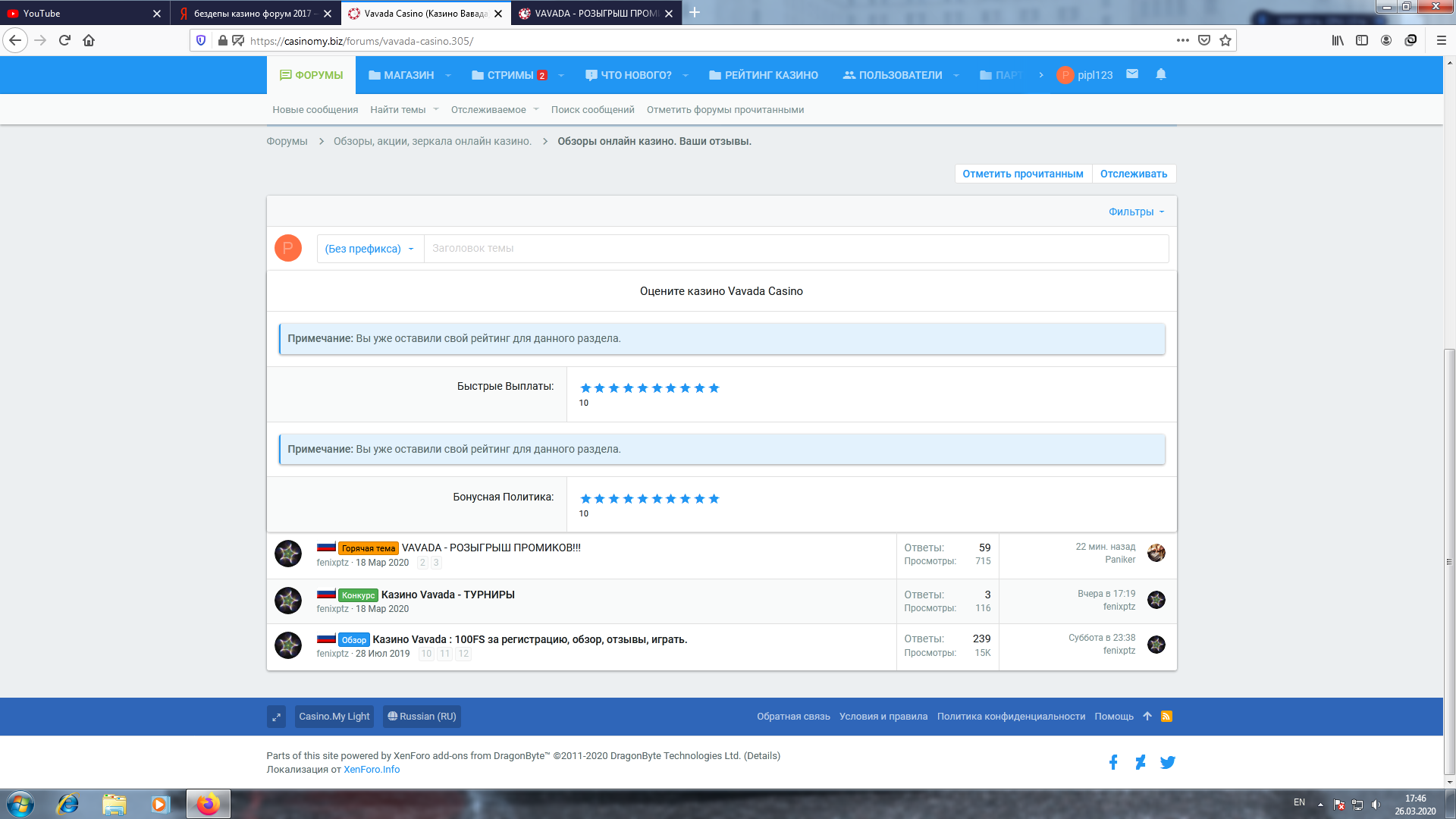Jump to top using footer arrow
The image size is (1456, 819).
pos(1147,716)
